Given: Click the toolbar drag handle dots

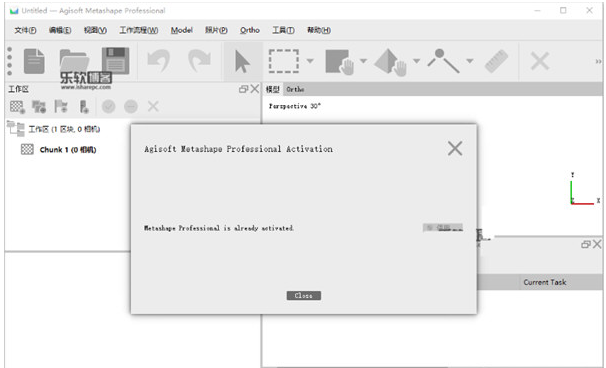Looking at the screenshot, I should [10, 61].
